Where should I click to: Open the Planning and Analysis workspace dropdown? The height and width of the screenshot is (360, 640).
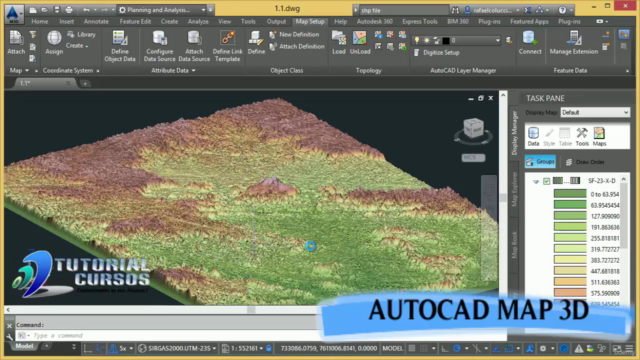pos(162,10)
